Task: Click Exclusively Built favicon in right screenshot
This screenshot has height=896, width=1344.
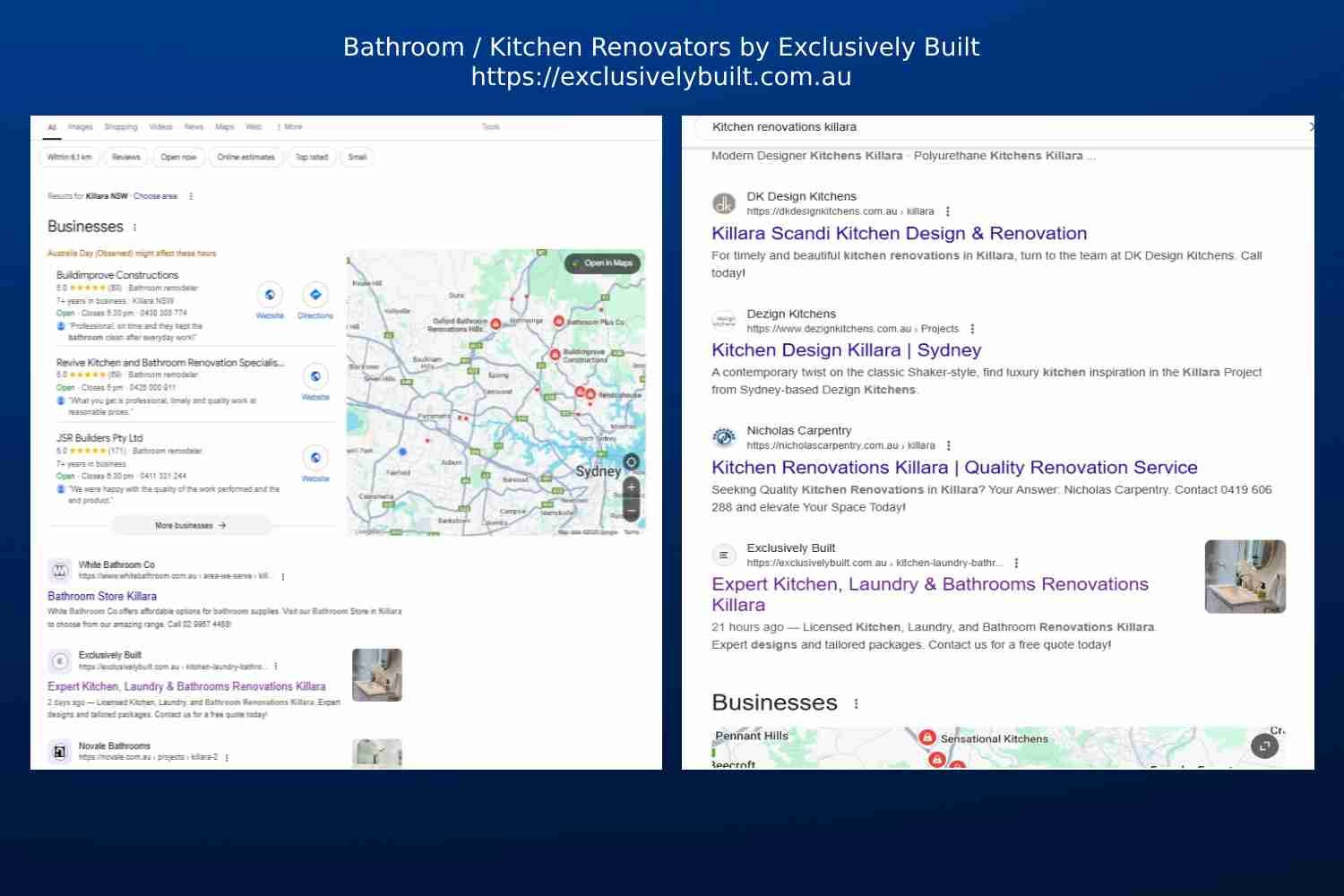Action: [x=724, y=555]
